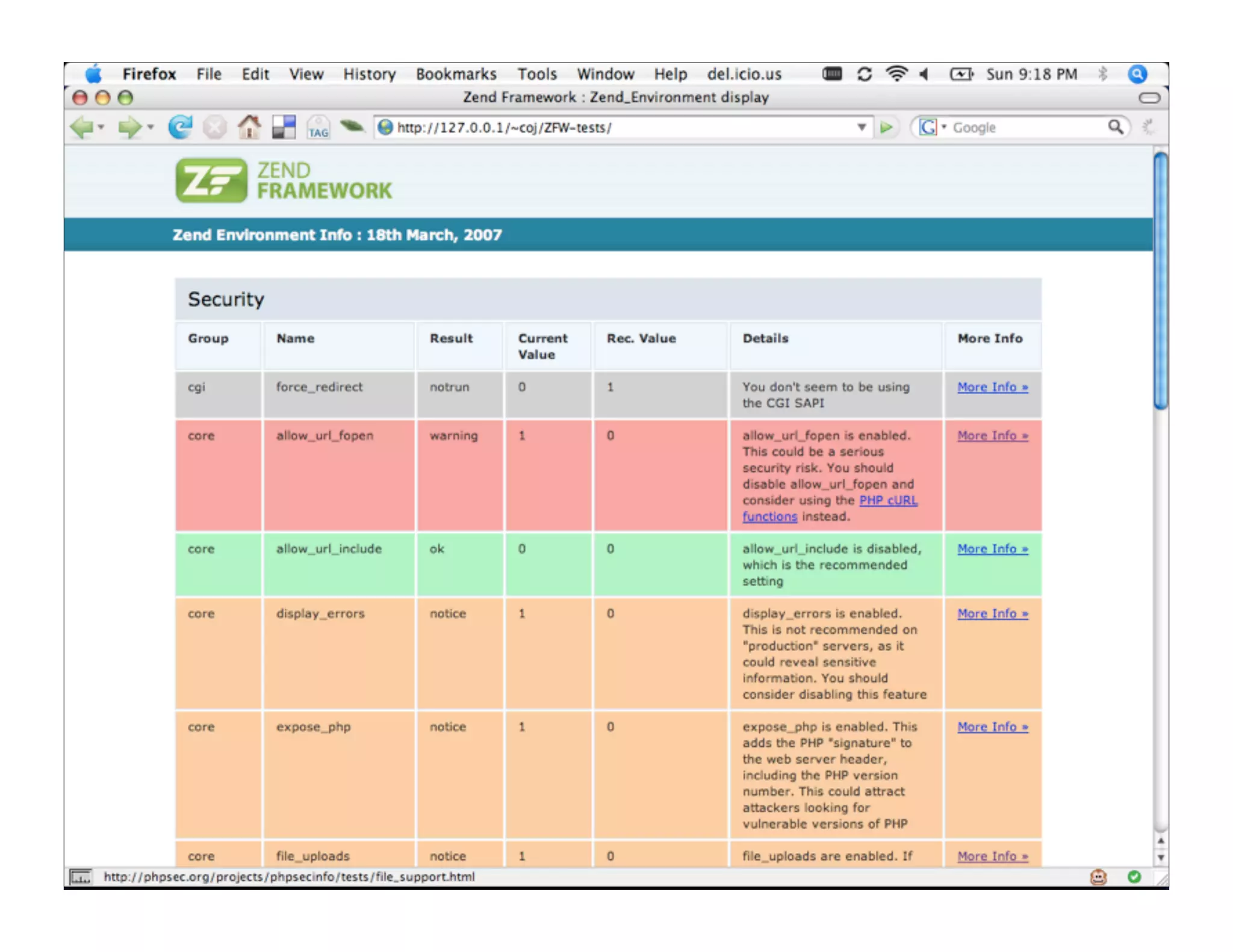Click the green Go arrow button
Viewport: 1233px width, 952px height.
coord(886,128)
